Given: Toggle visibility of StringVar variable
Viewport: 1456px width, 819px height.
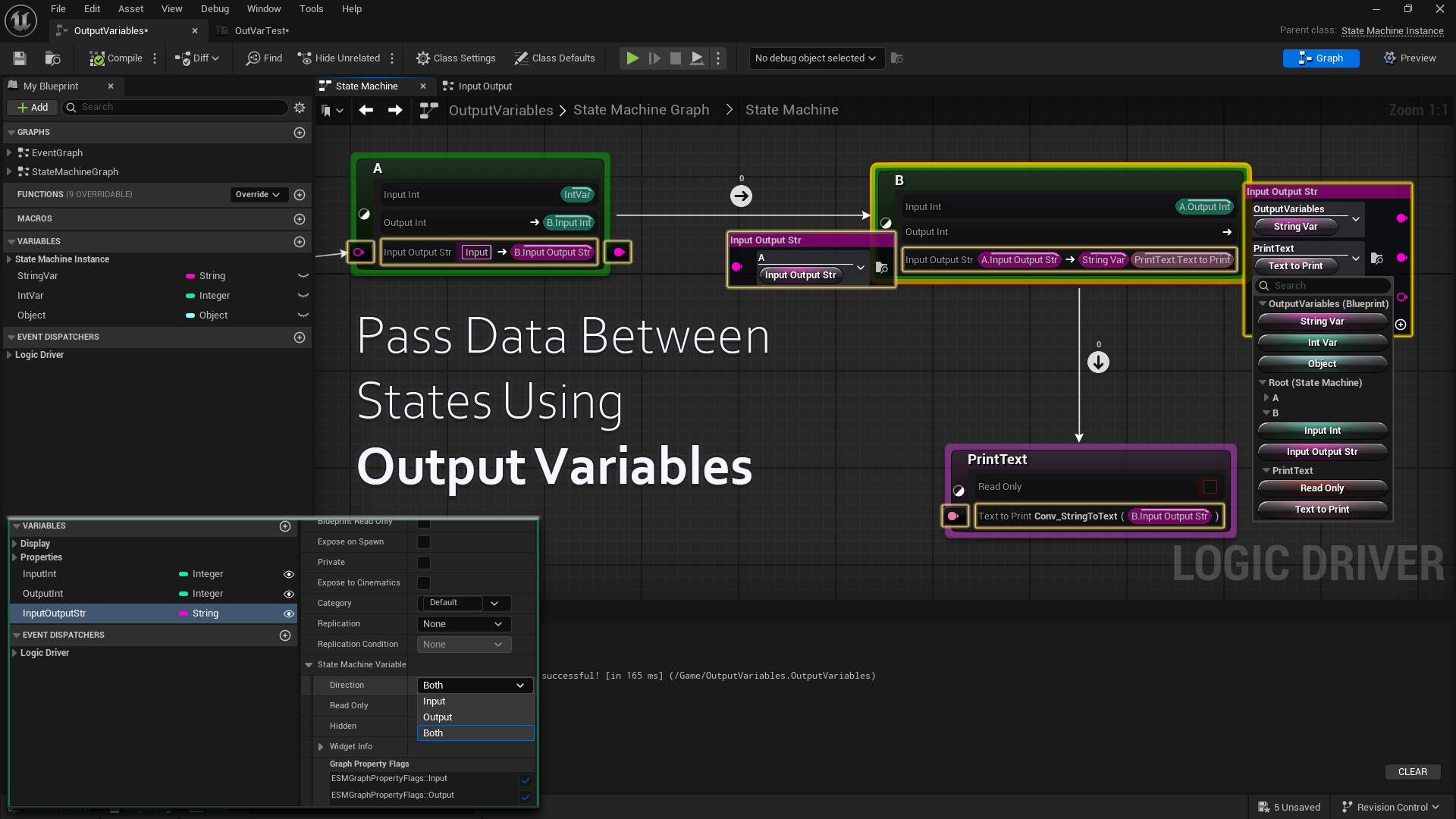Looking at the screenshot, I should [x=303, y=276].
